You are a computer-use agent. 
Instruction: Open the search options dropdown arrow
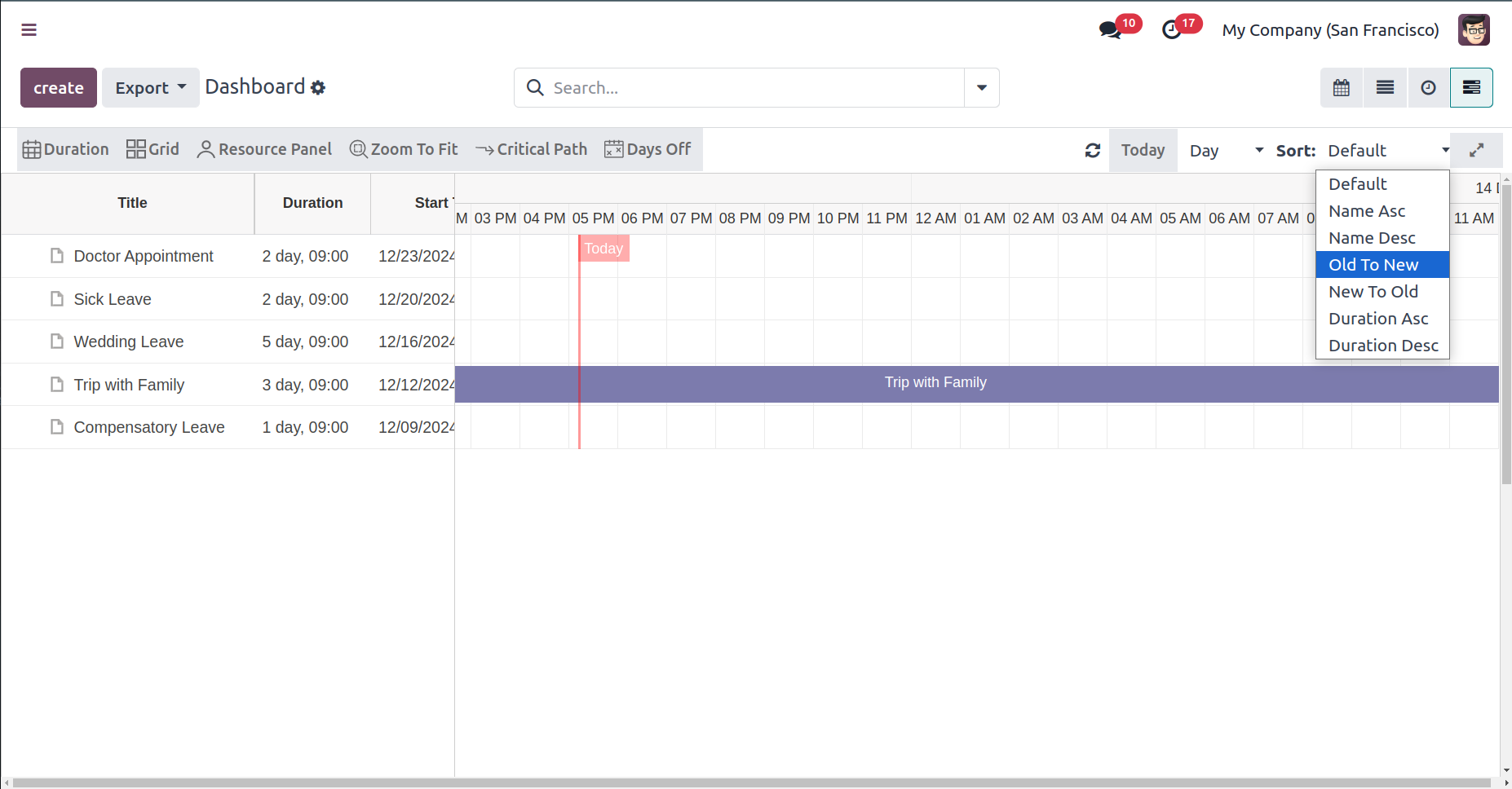pos(982,88)
